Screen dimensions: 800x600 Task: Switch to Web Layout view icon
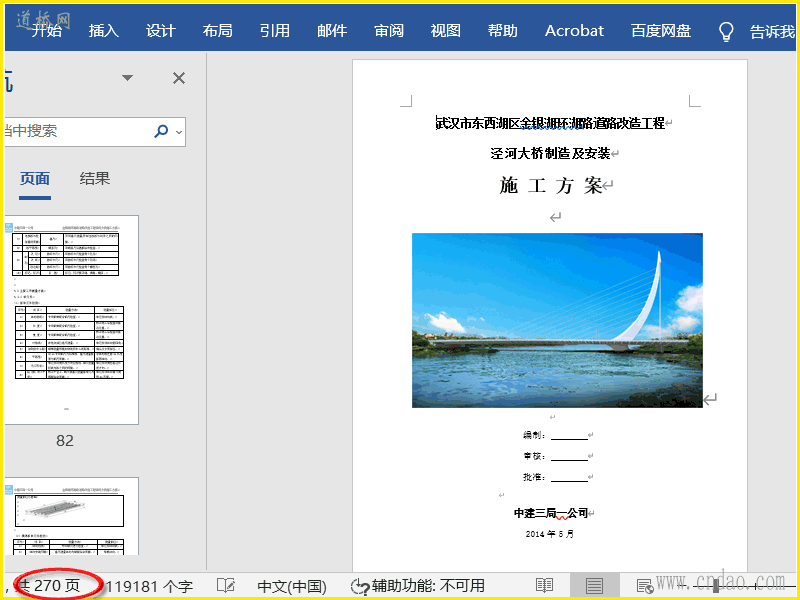645,586
